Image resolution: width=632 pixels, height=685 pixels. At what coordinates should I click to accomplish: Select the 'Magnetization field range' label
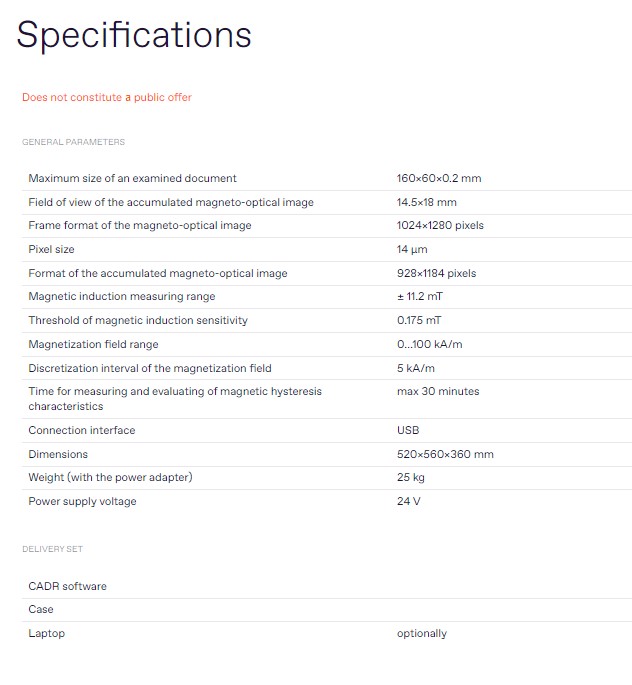tap(93, 344)
